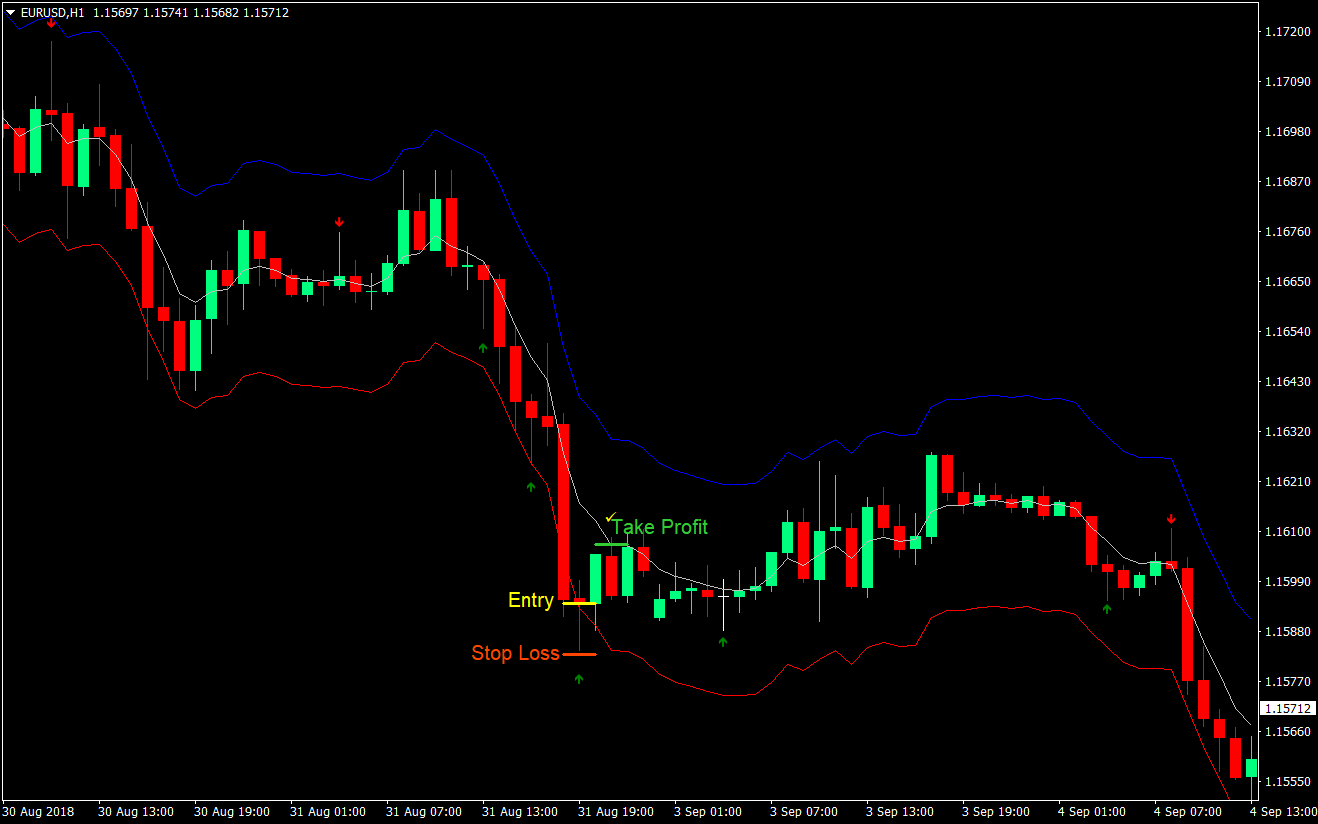1318x824 pixels.
Task: Click the red sell arrow above the first candle
Action: (50, 20)
